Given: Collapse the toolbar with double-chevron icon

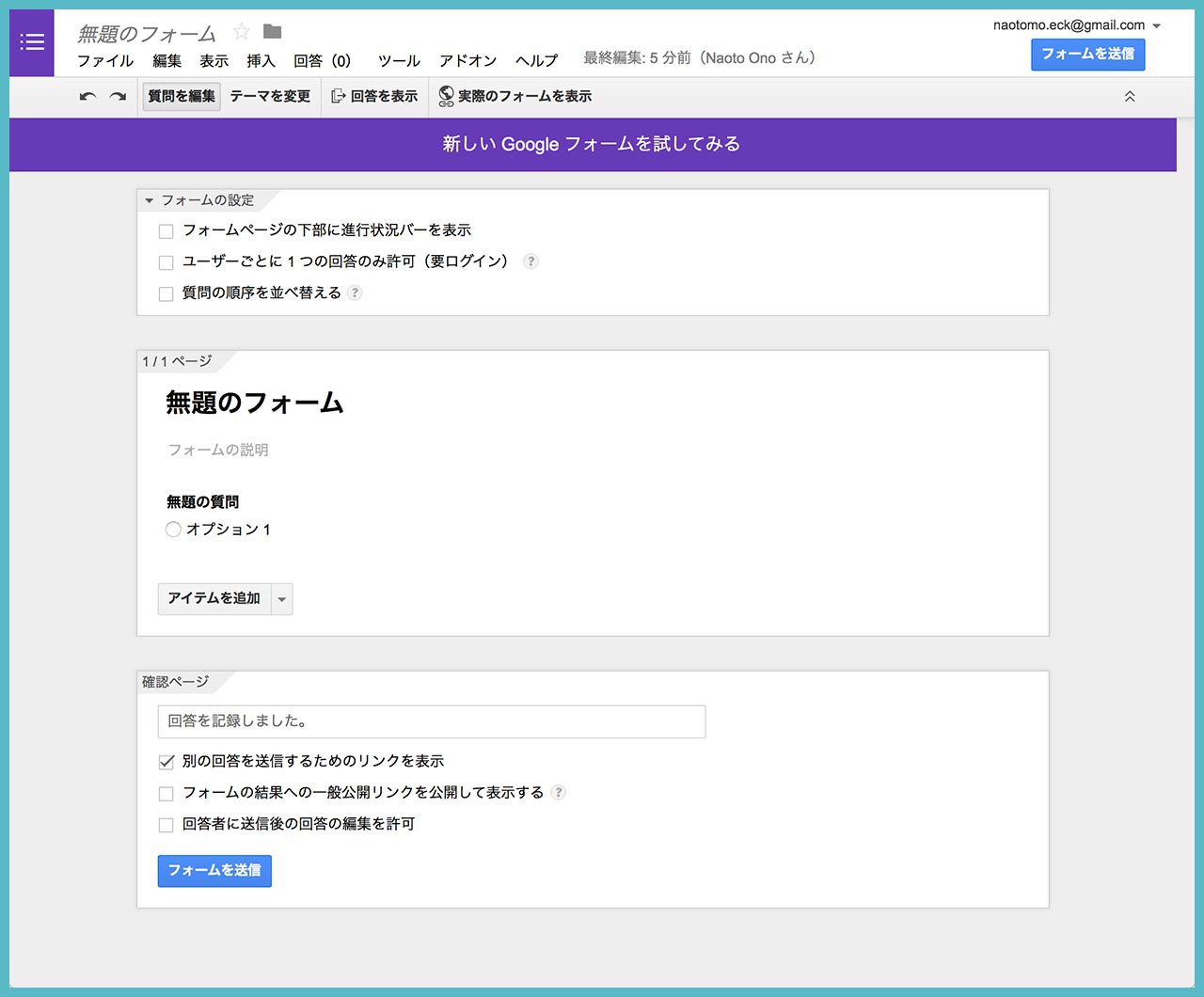Looking at the screenshot, I should point(1130,96).
